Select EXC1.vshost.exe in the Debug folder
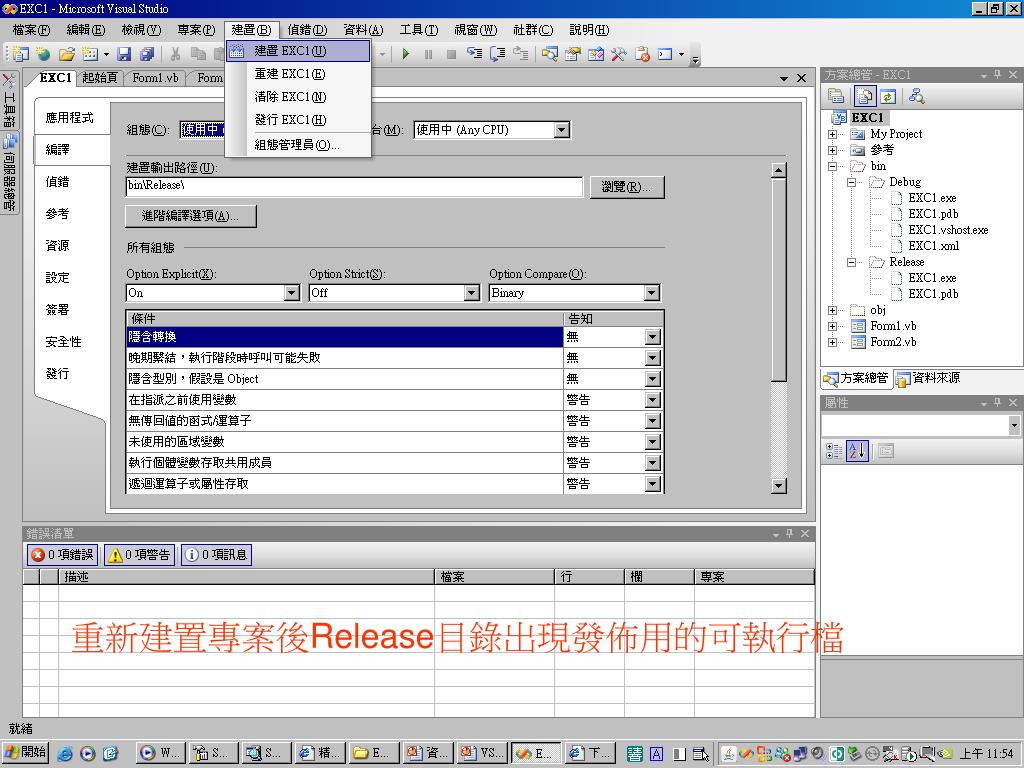The height and width of the screenshot is (768, 1024). pos(948,230)
